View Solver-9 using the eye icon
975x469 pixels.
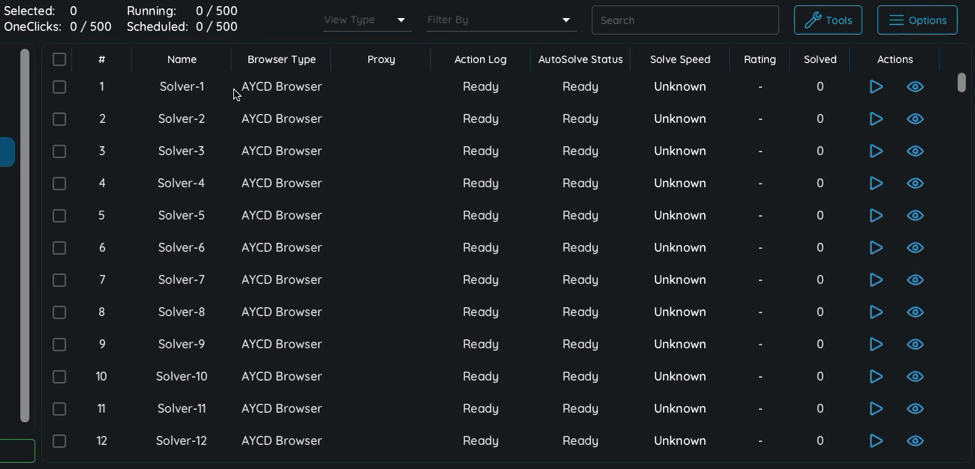(915, 344)
